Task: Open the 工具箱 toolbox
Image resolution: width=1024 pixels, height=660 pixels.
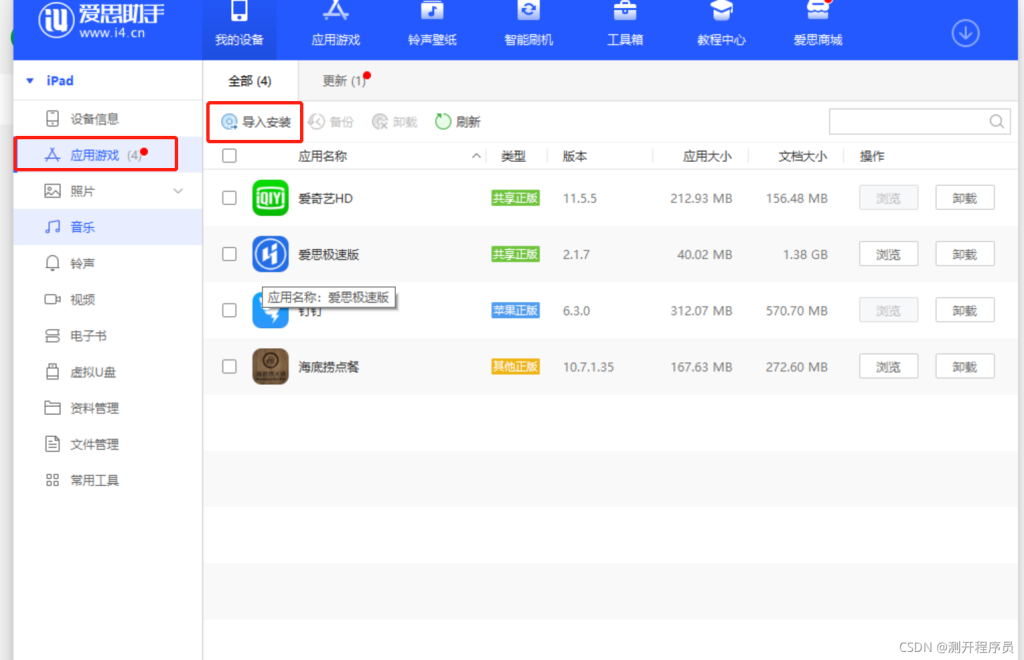Action: (x=625, y=26)
